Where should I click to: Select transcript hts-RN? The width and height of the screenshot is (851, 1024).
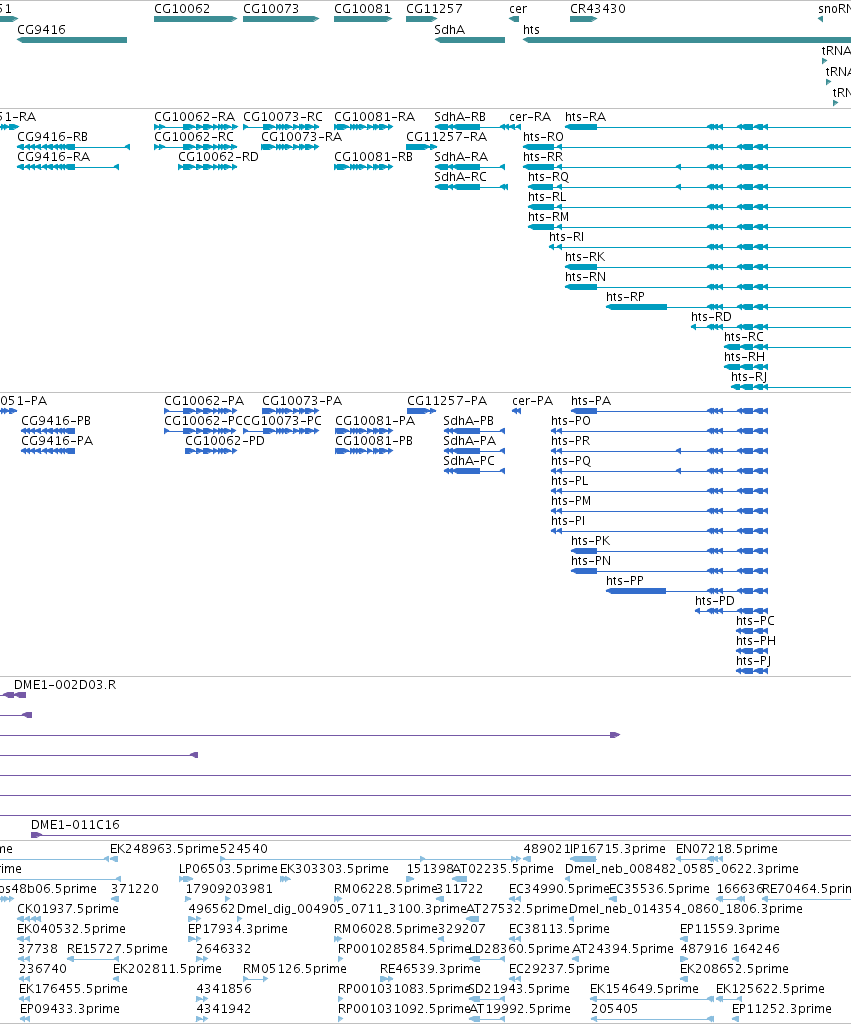pyautogui.click(x=708, y=287)
